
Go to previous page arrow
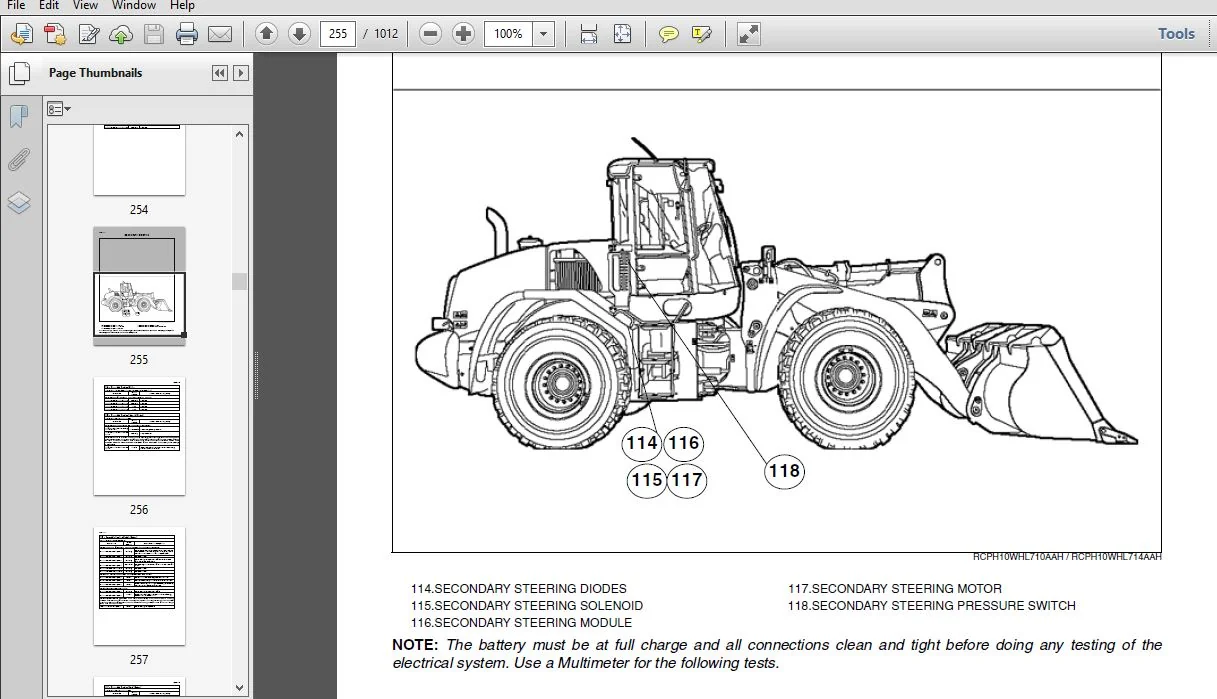pos(266,34)
